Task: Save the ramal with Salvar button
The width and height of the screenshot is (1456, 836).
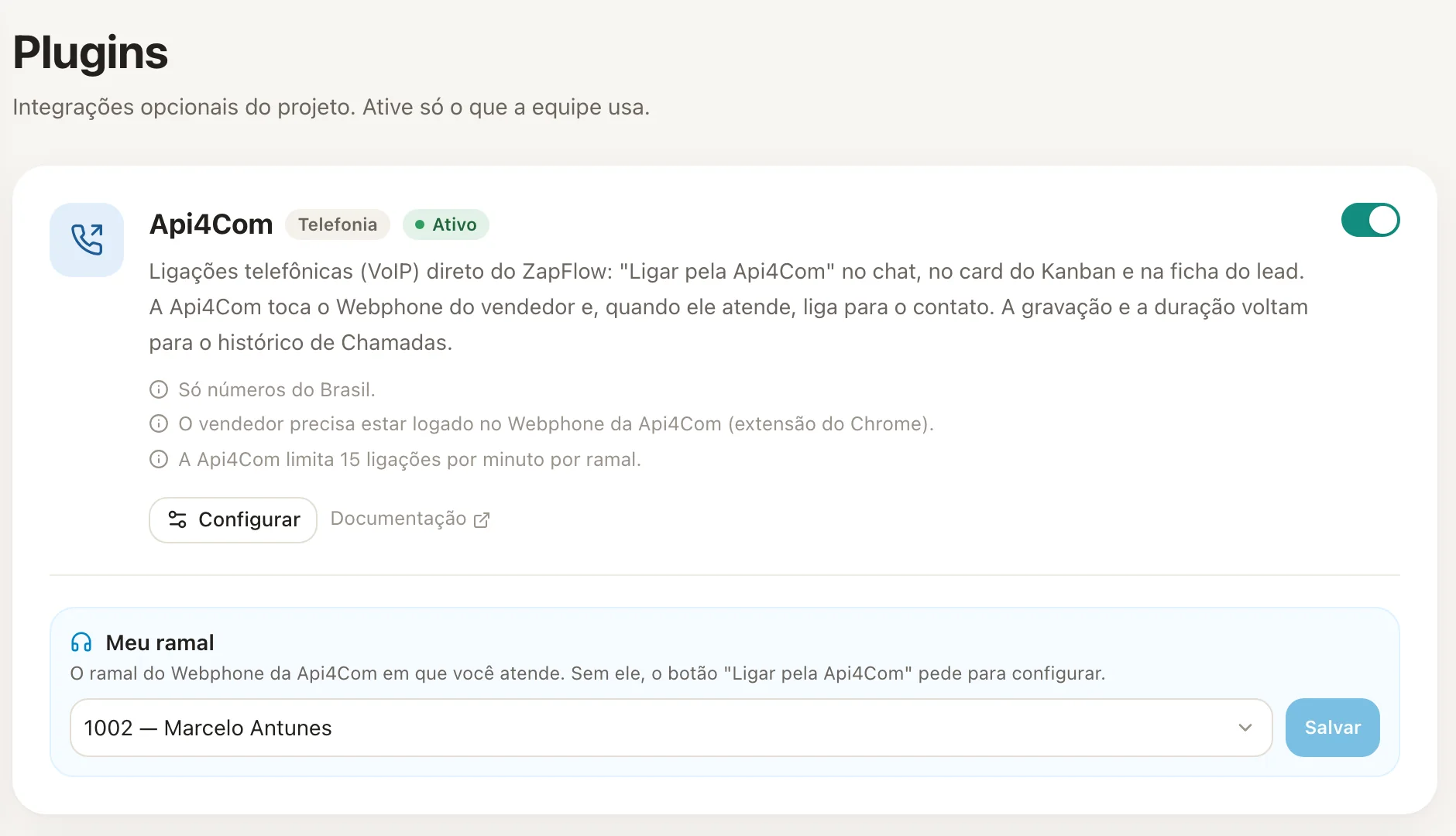Action: tap(1332, 728)
